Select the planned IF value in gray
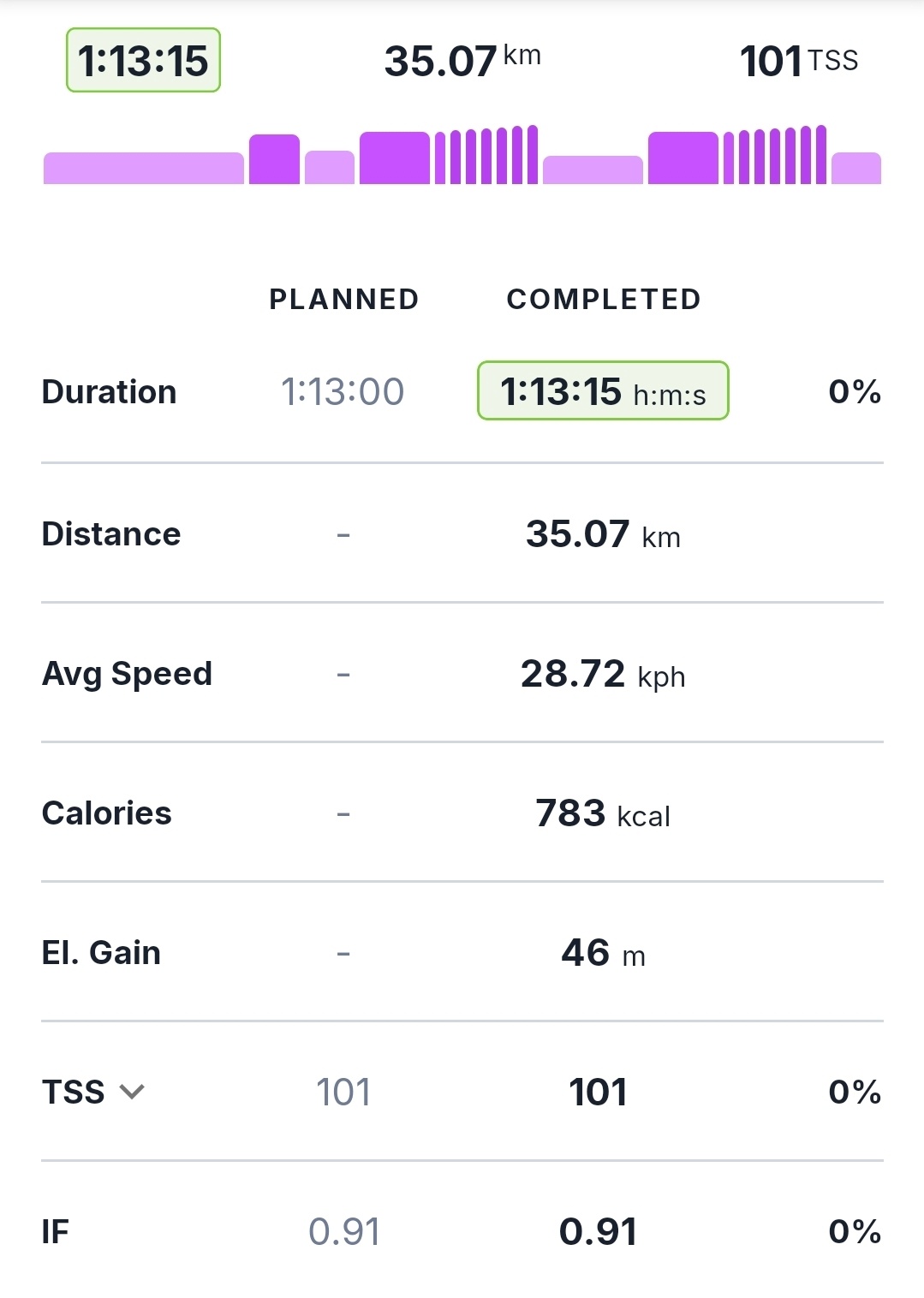924x1298 pixels. (343, 1232)
